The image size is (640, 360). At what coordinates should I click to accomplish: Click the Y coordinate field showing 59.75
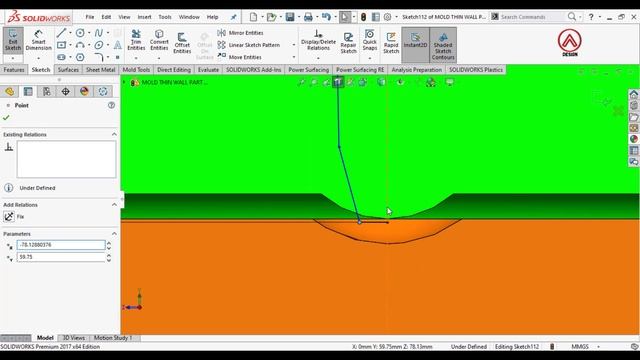click(x=61, y=257)
